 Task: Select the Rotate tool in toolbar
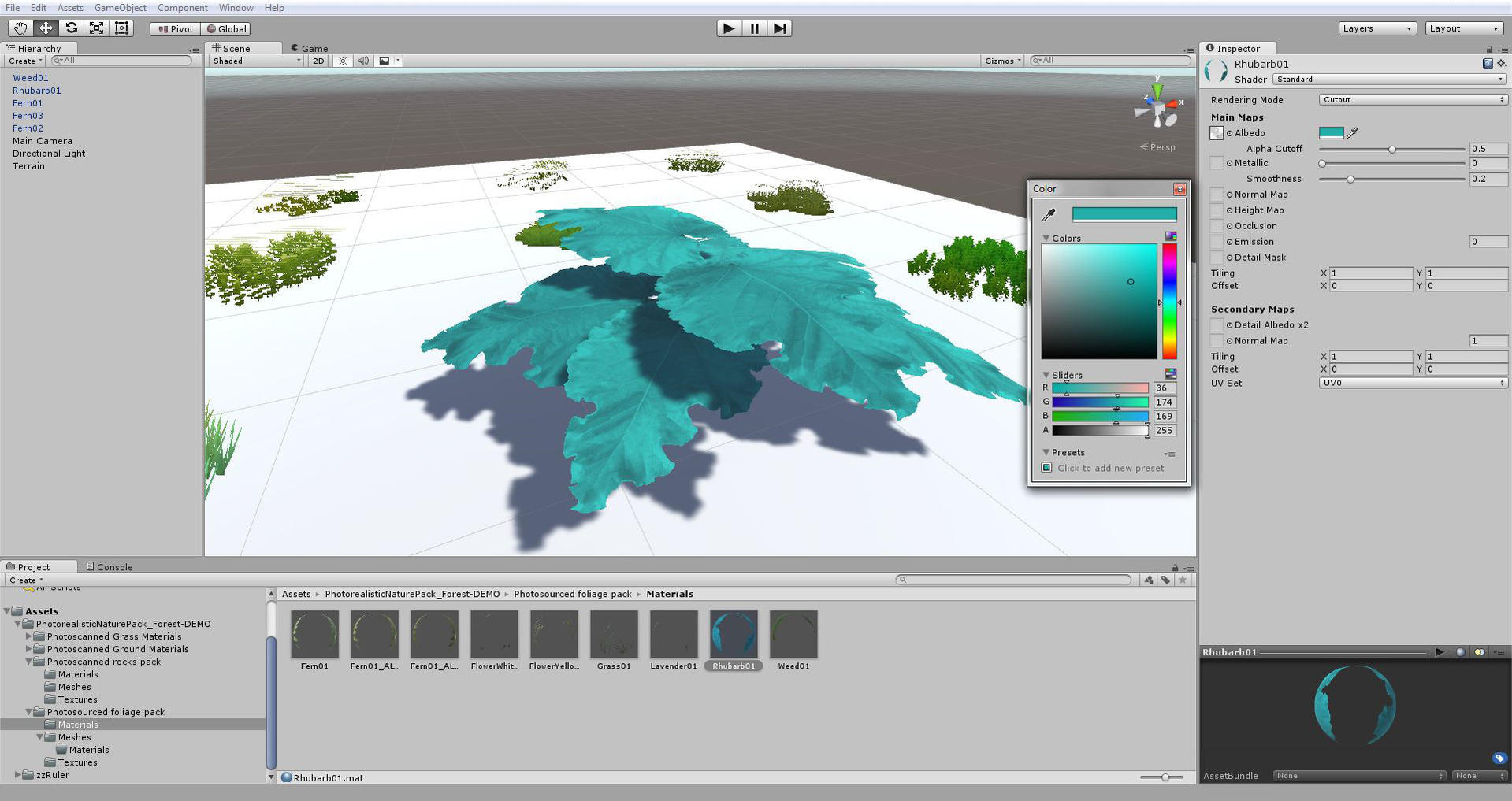71,28
